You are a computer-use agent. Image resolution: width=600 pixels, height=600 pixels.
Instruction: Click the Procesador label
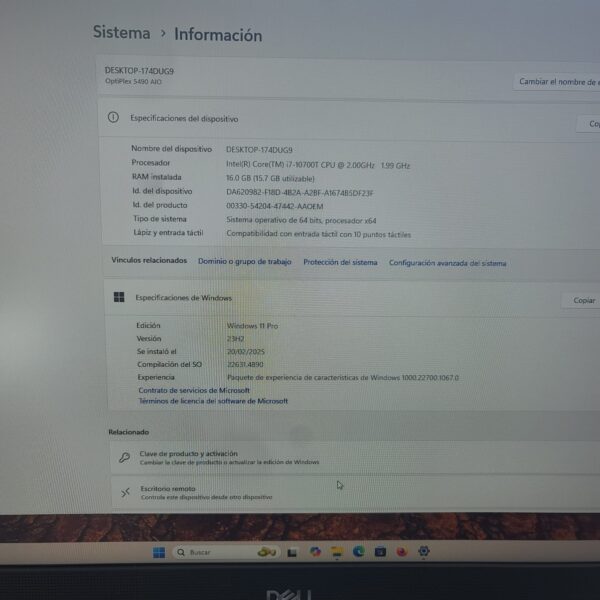(151, 163)
